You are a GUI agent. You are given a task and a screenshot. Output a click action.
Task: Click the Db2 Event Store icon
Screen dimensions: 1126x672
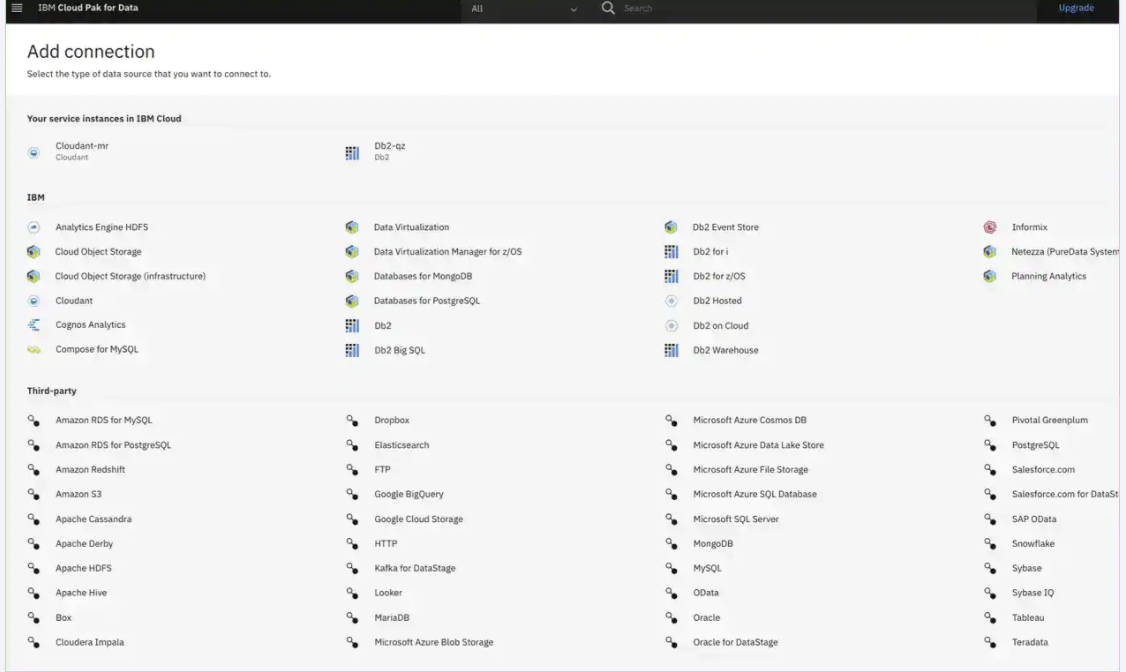(671, 227)
